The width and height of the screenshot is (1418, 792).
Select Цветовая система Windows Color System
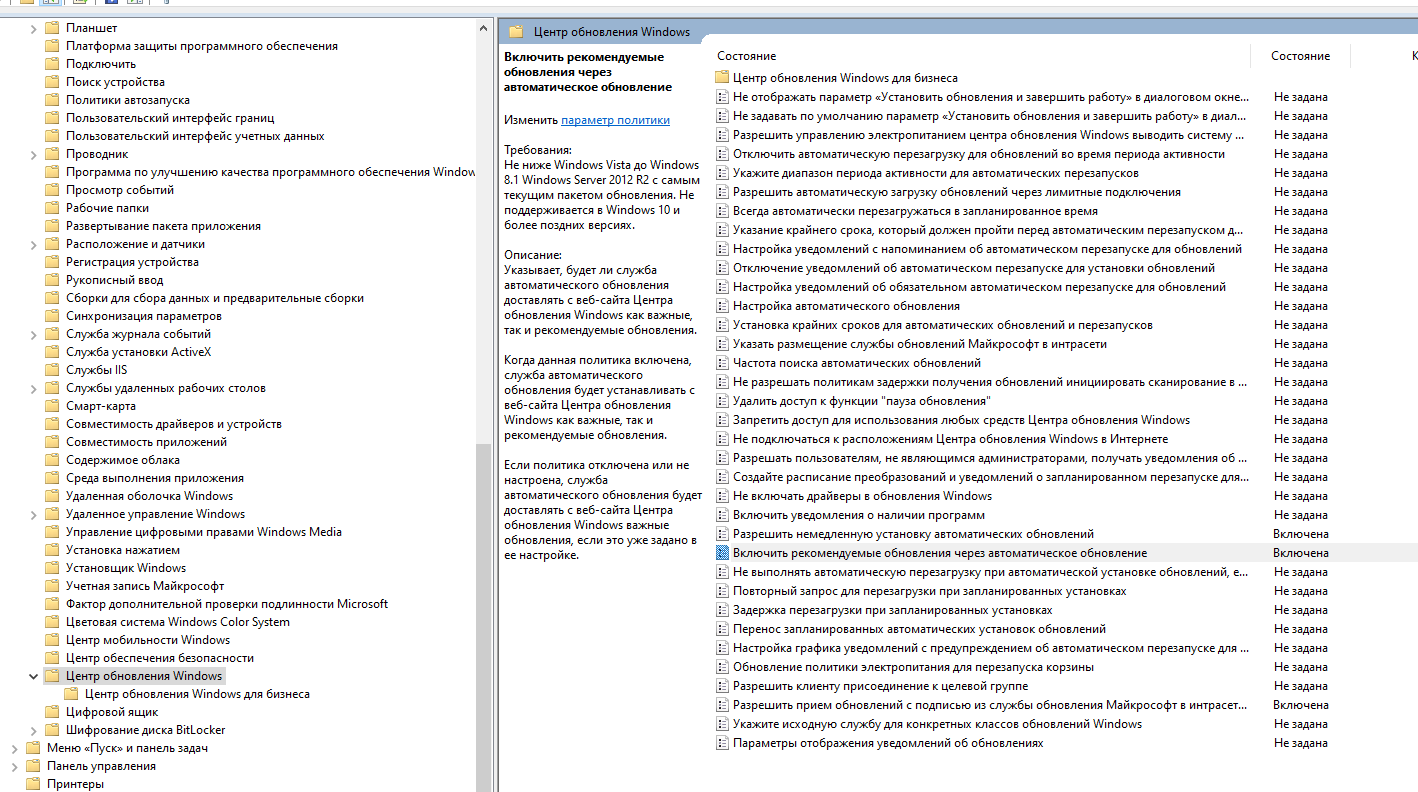point(178,622)
